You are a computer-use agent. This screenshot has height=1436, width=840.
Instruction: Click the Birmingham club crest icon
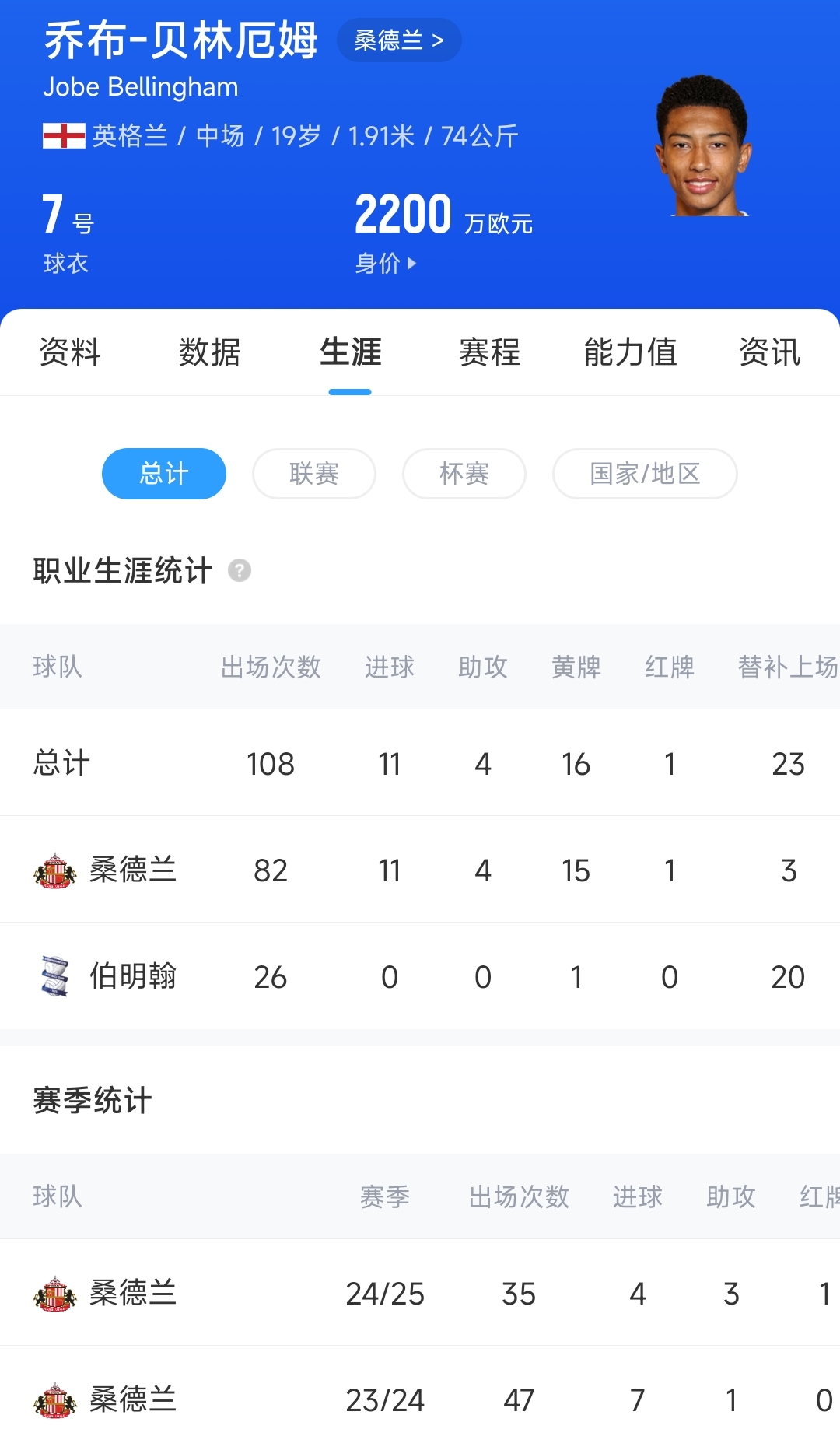(x=55, y=976)
